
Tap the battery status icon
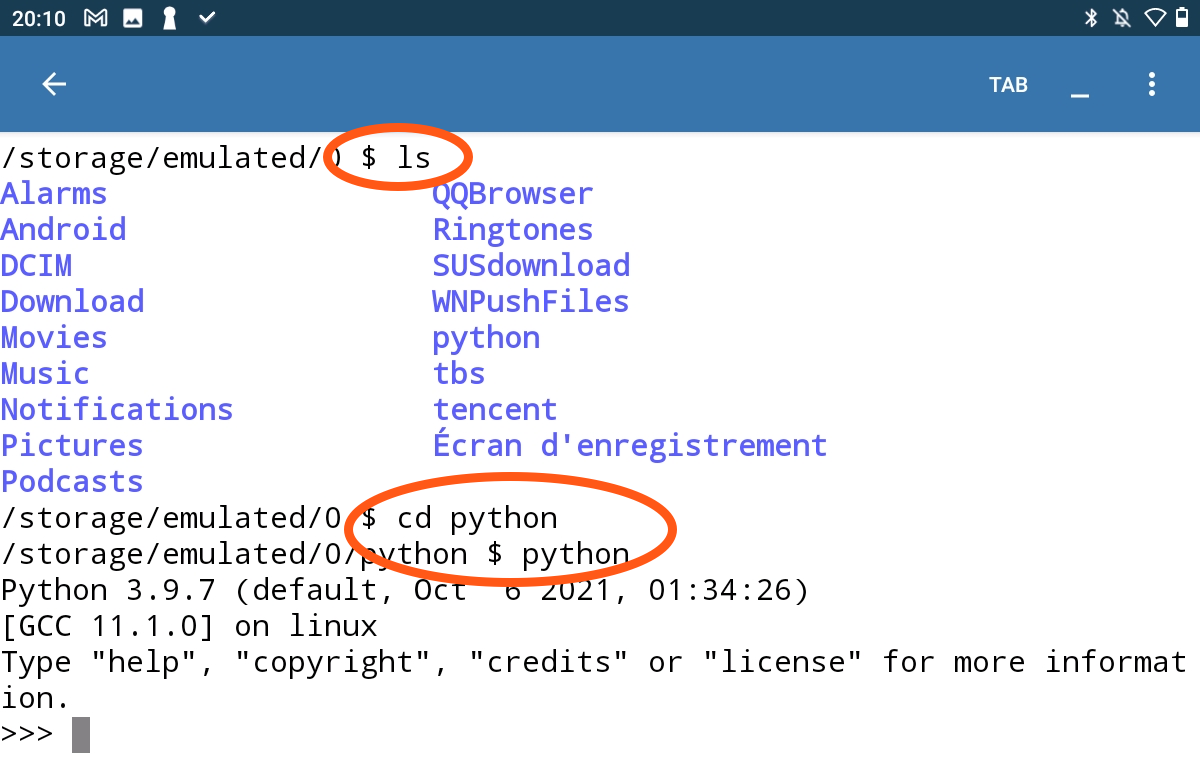pyautogui.click(x=1183, y=18)
